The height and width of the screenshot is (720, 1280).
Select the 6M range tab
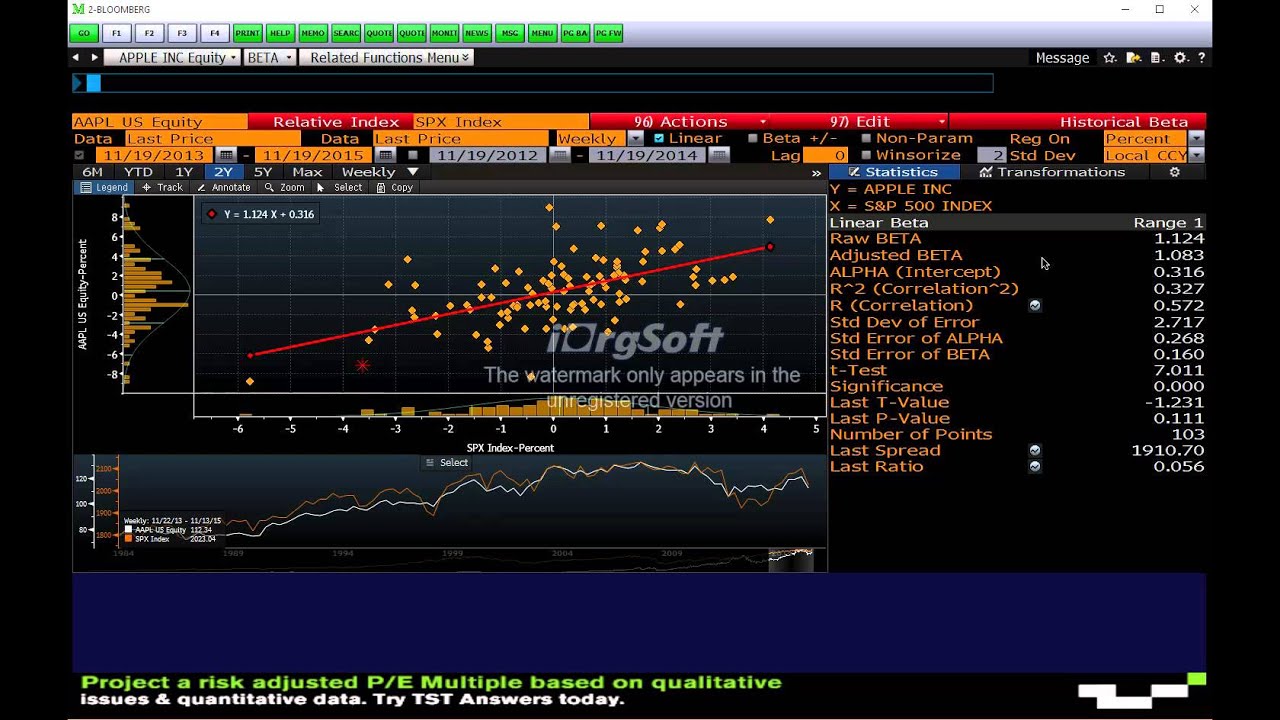coord(92,172)
